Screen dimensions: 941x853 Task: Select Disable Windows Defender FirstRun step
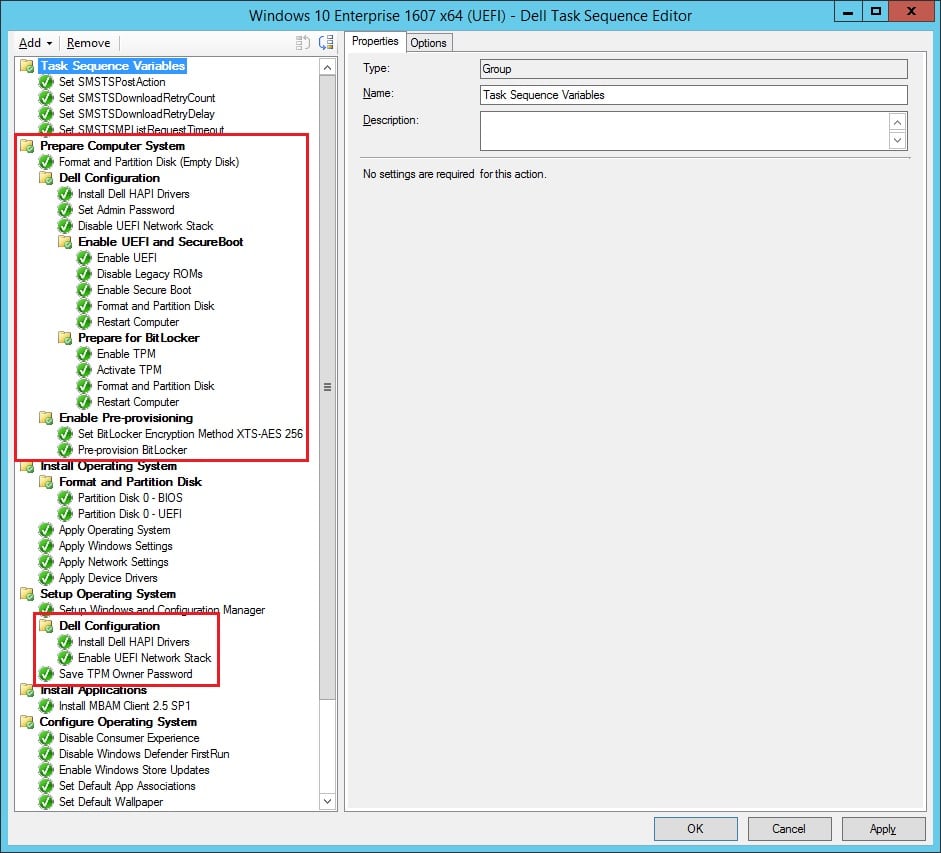tap(144, 754)
